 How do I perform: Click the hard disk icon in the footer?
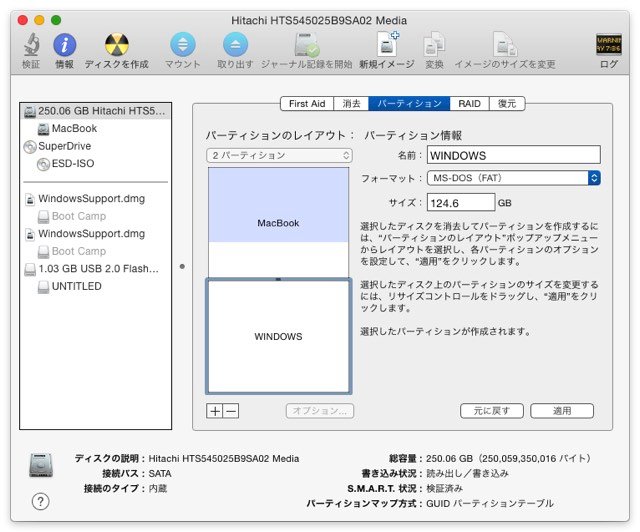tap(41, 465)
